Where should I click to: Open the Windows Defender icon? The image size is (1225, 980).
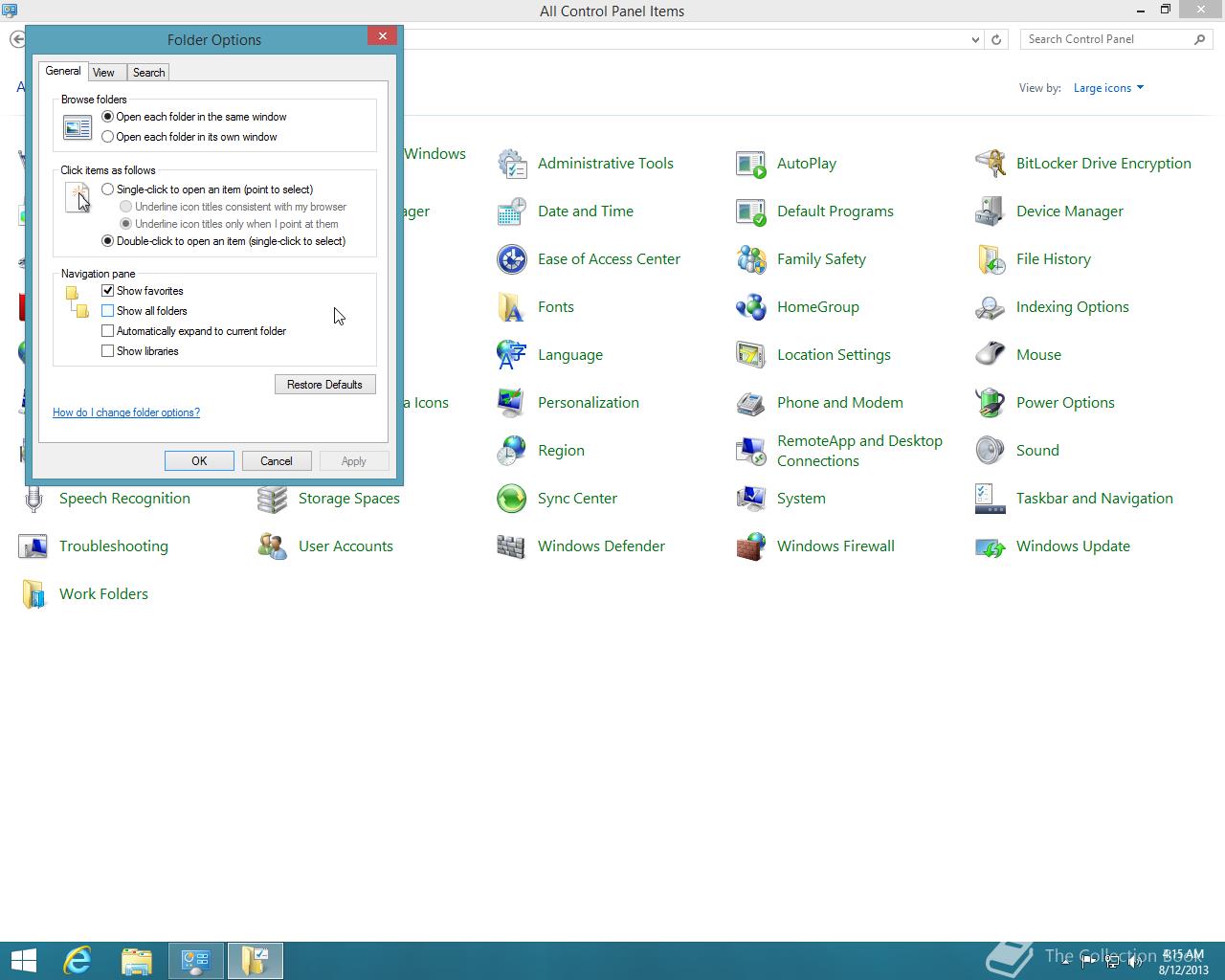pos(512,546)
